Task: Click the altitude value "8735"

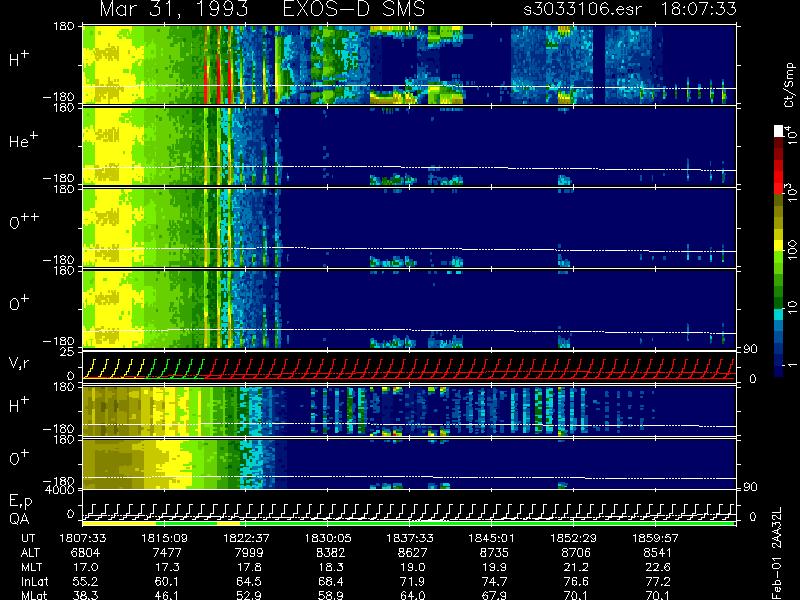Action: [494, 553]
